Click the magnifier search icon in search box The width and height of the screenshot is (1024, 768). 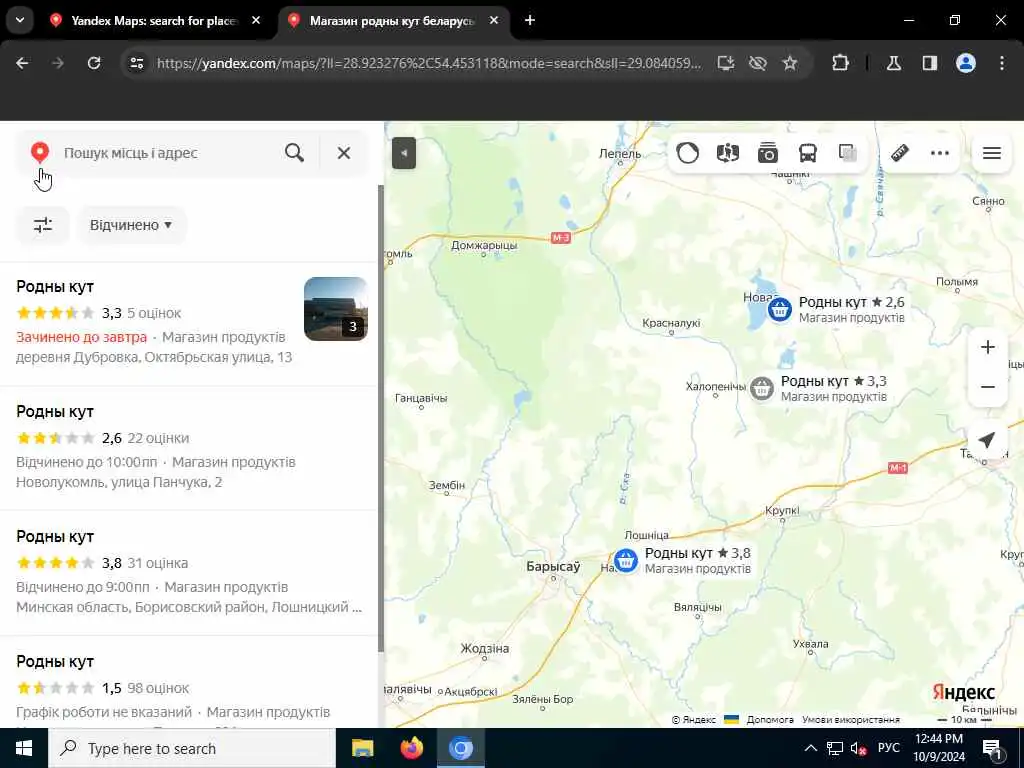(x=295, y=153)
